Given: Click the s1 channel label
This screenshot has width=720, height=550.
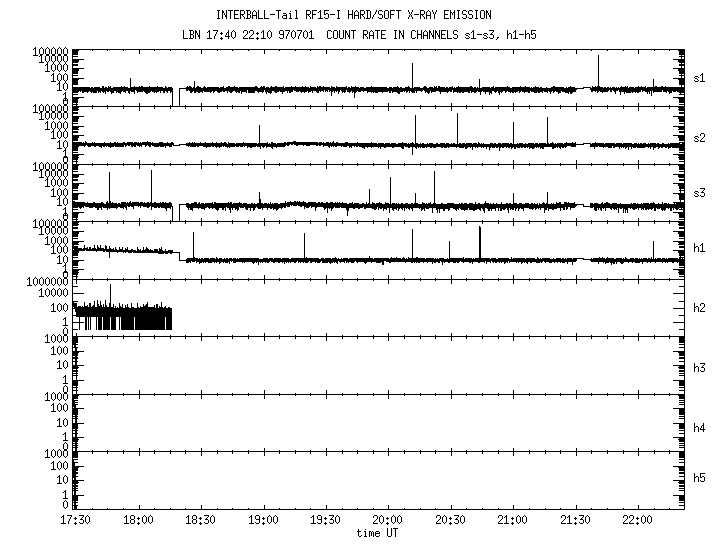Looking at the screenshot, I should 700,77.
